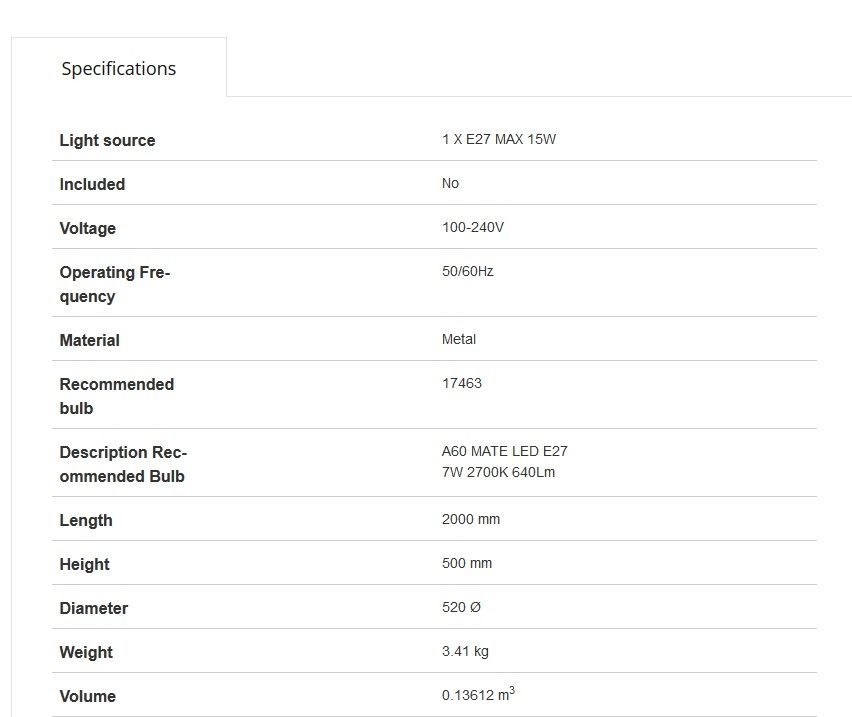Click the Length value 2000 mm
The image size is (852, 717).
[x=471, y=519]
